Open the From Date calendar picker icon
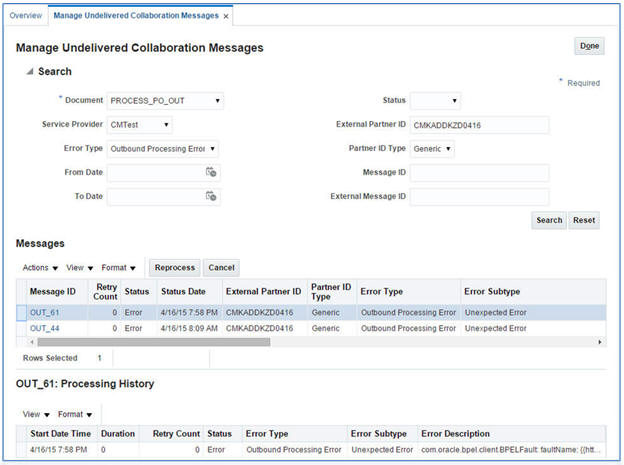 pyautogui.click(x=211, y=173)
